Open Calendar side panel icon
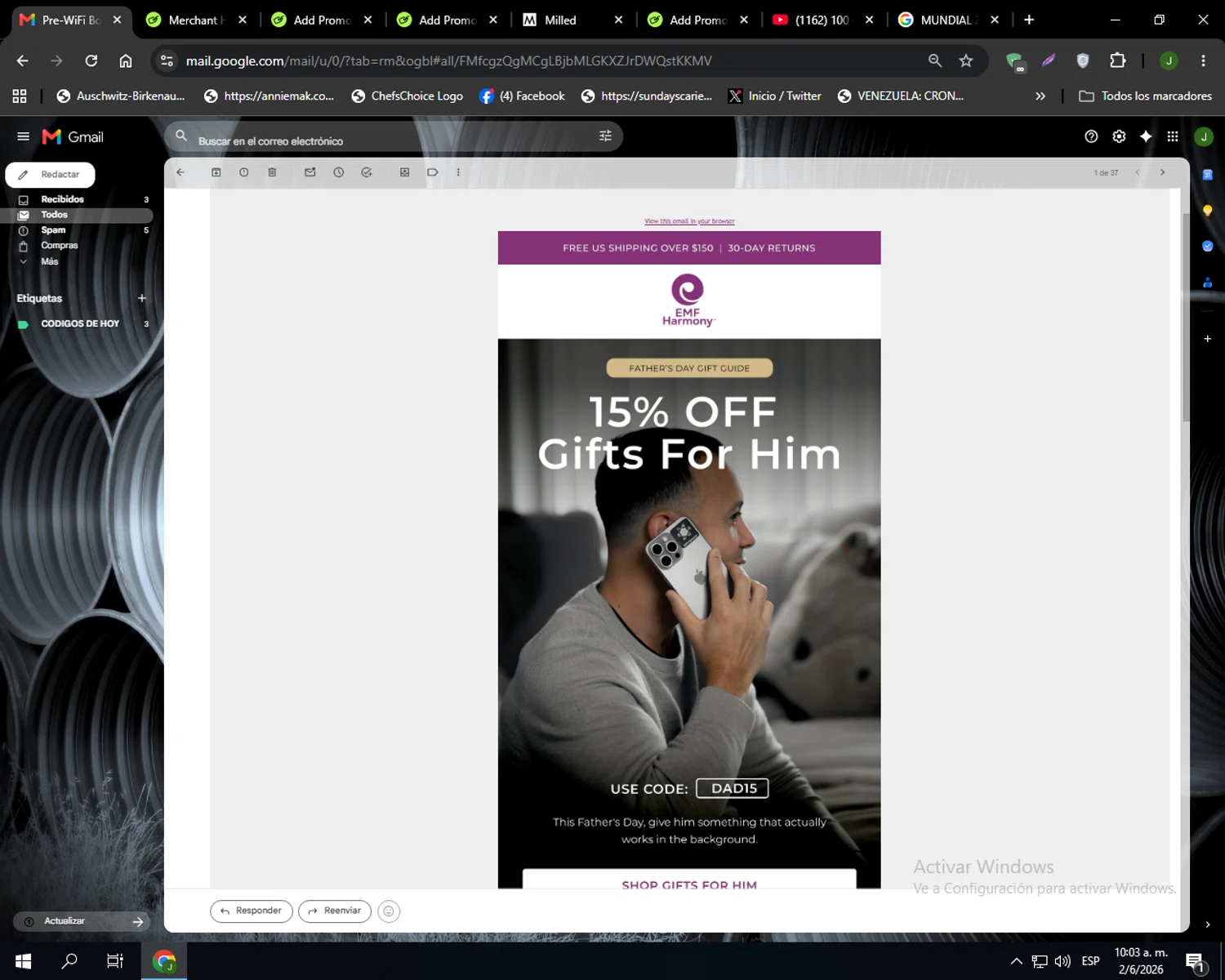Viewport: 1225px width, 980px height. [1207, 174]
